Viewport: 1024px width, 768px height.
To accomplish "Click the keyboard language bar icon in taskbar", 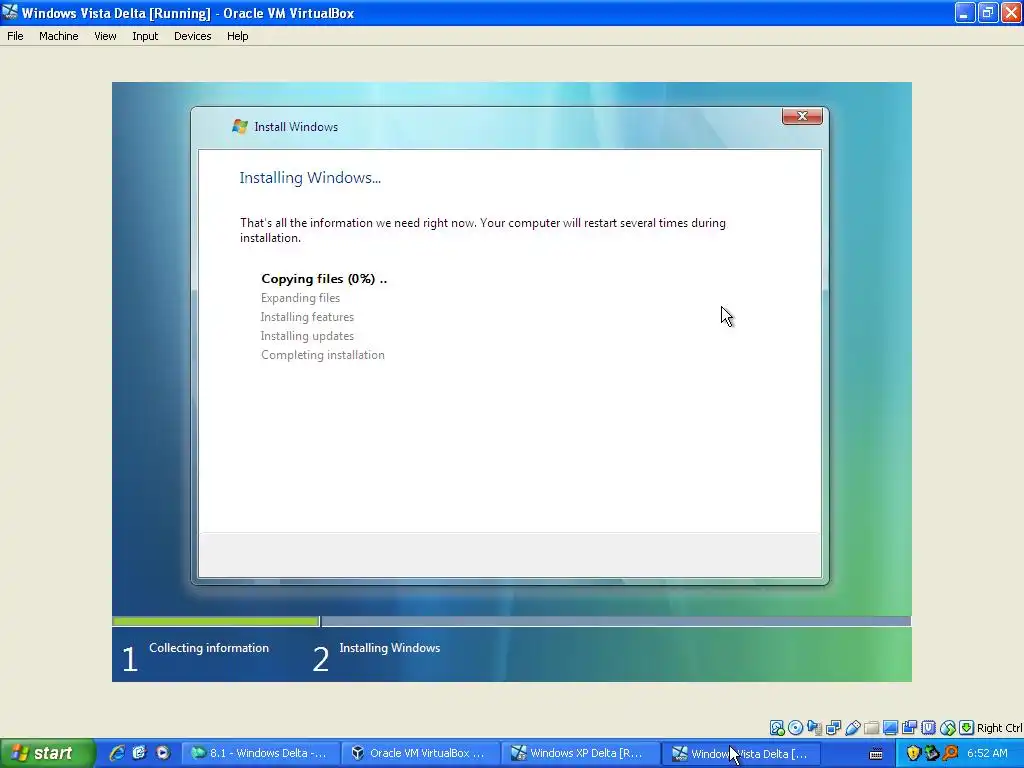I will click(x=876, y=754).
